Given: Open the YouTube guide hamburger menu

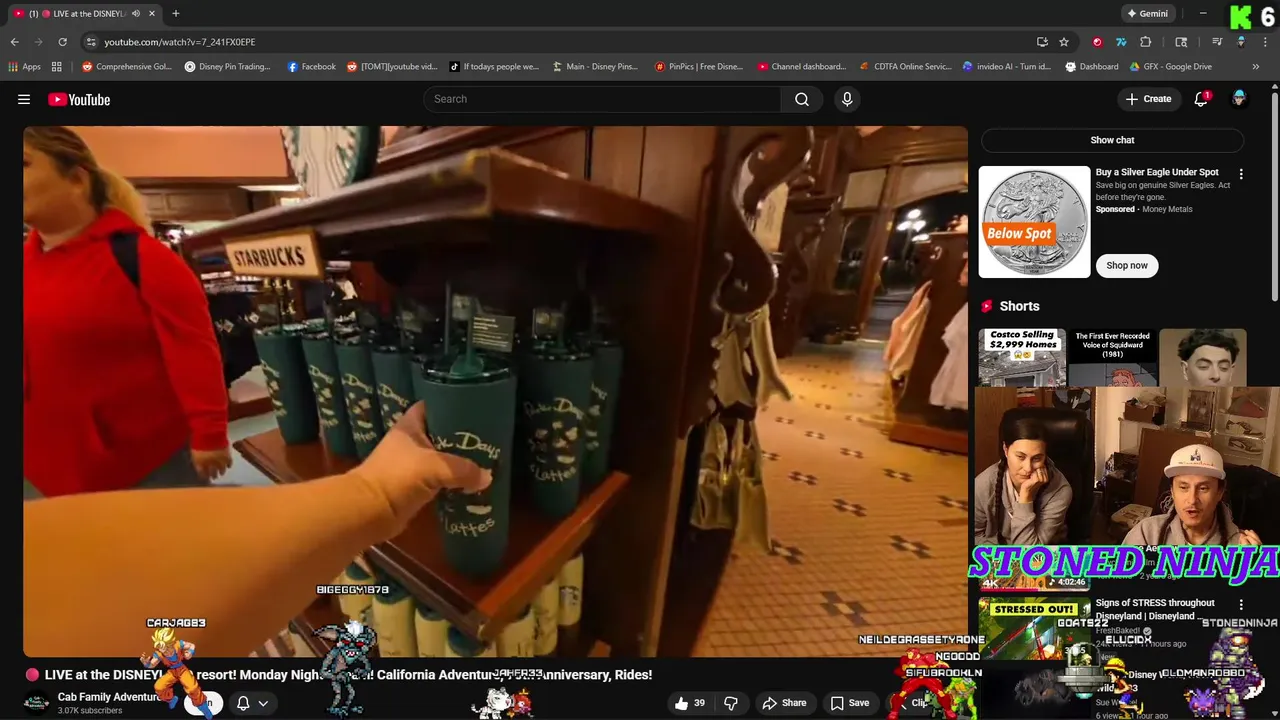Looking at the screenshot, I should [x=24, y=99].
